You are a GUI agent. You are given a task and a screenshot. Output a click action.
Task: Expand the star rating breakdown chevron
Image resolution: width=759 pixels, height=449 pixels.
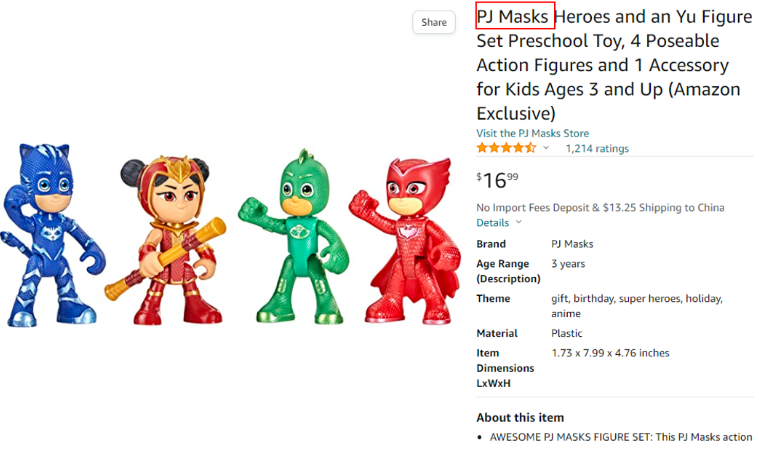click(x=546, y=148)
